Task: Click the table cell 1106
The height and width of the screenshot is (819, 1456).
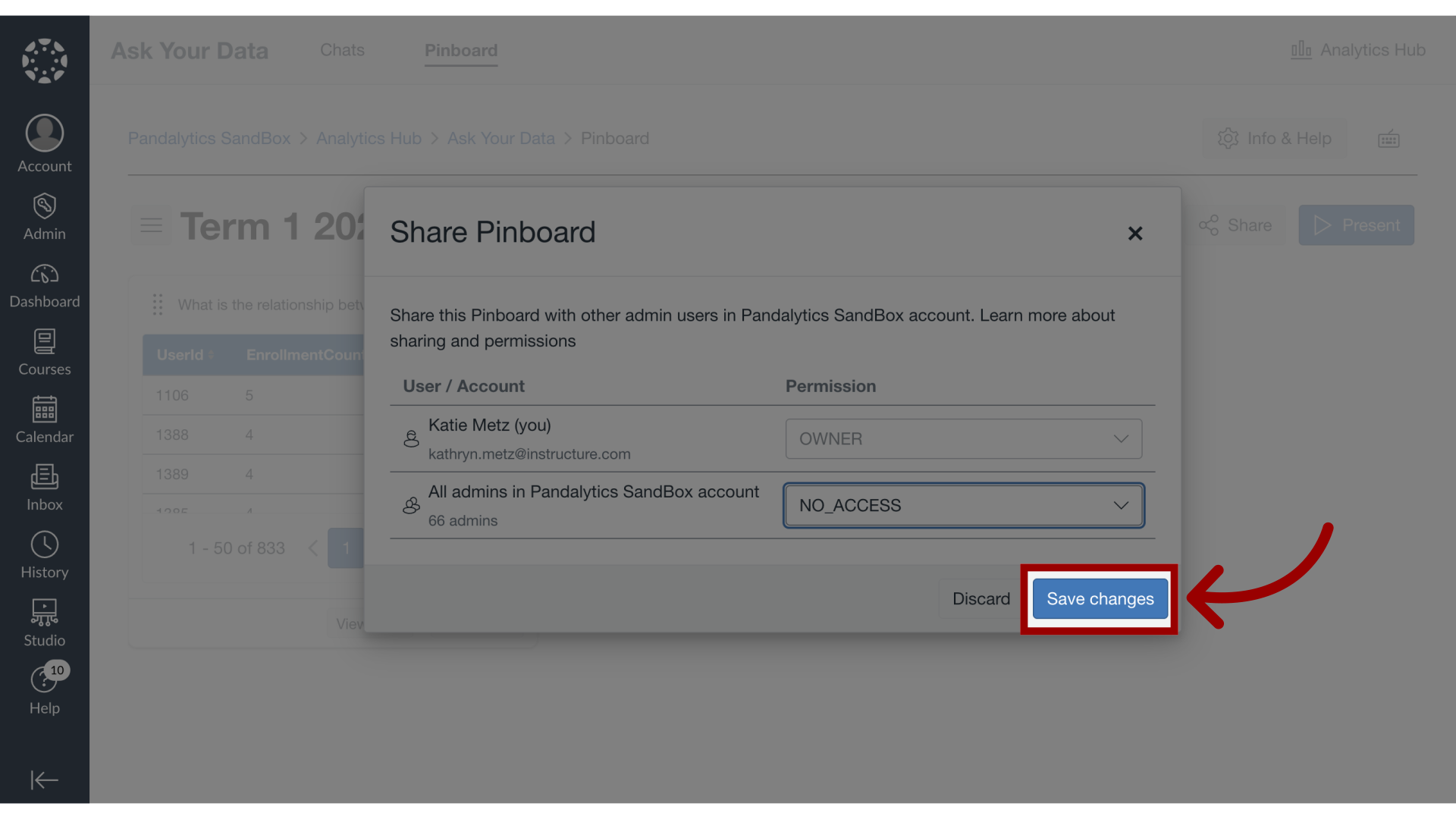Action: pos(172,396)
